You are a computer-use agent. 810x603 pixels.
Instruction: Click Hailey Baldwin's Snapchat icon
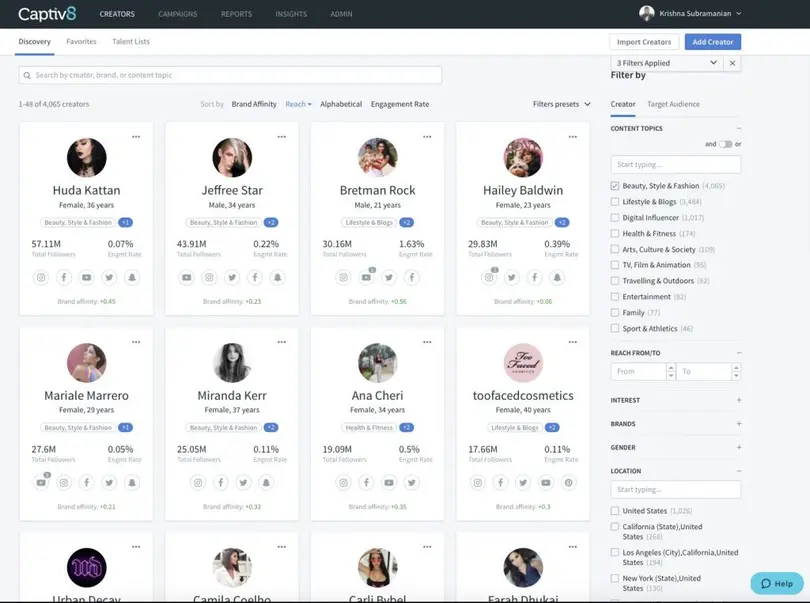coord(557,277)
